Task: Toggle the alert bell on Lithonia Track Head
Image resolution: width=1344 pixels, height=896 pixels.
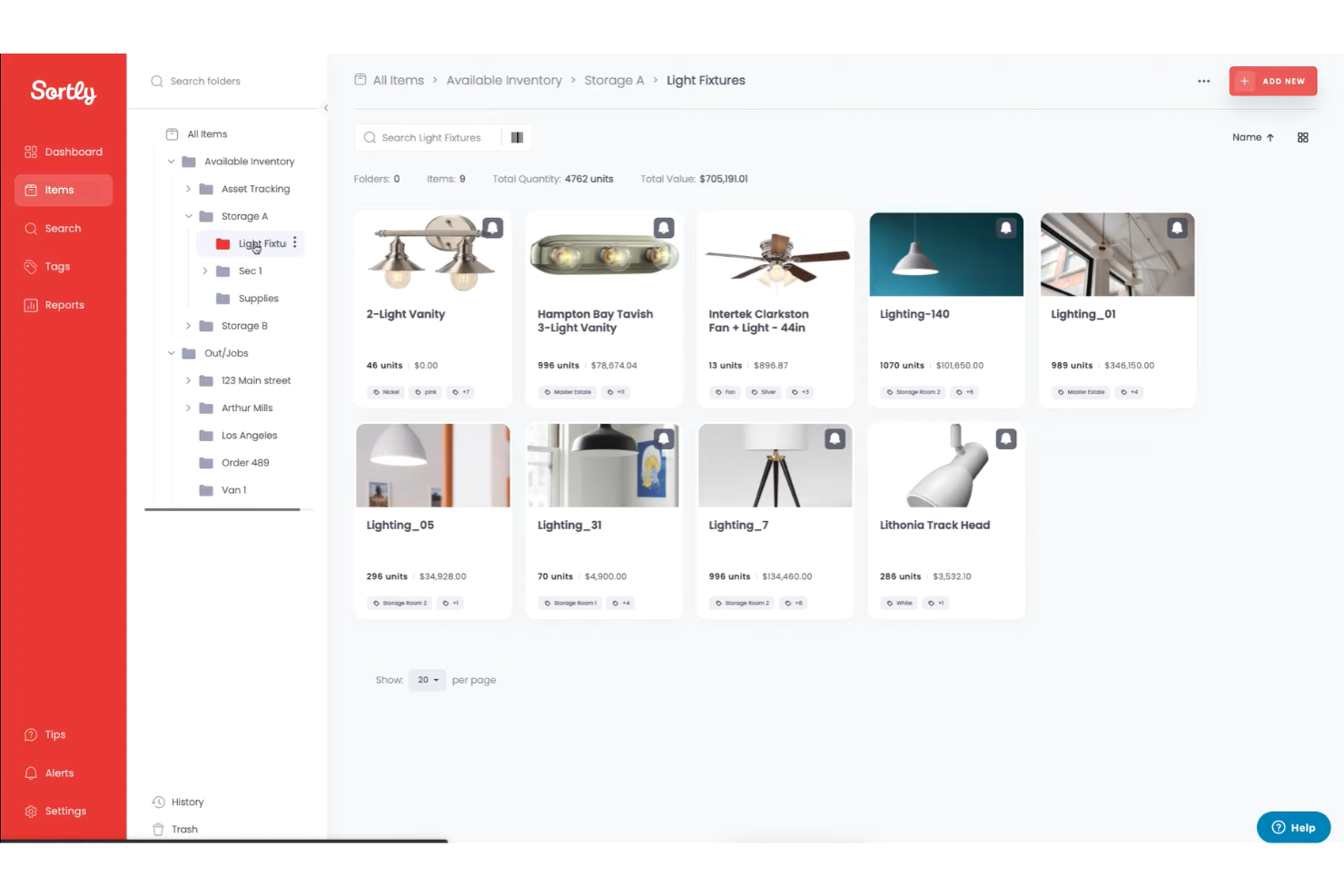Action: pyautogui.click(x=1005, y=438)
